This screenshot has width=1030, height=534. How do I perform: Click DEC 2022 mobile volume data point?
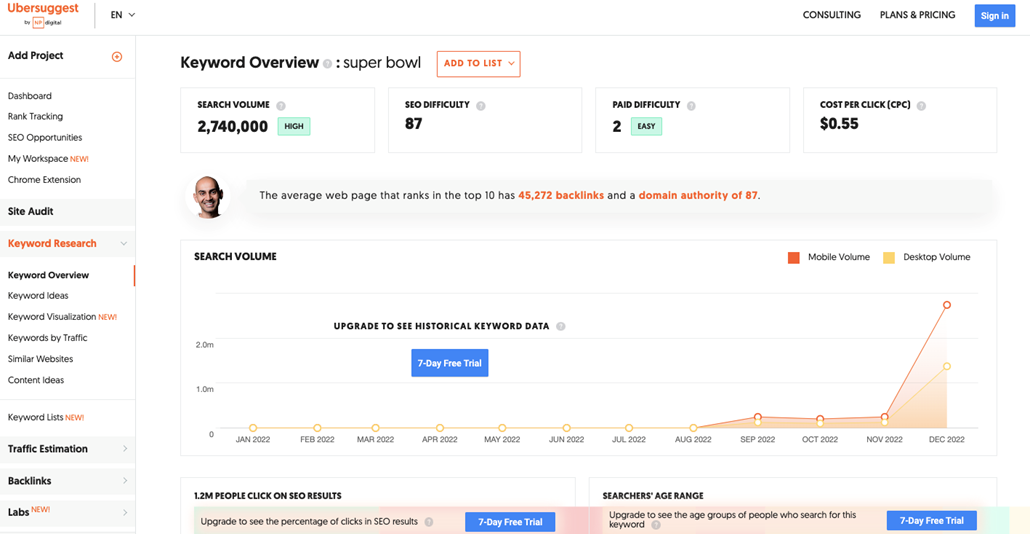tap(947, 305)
